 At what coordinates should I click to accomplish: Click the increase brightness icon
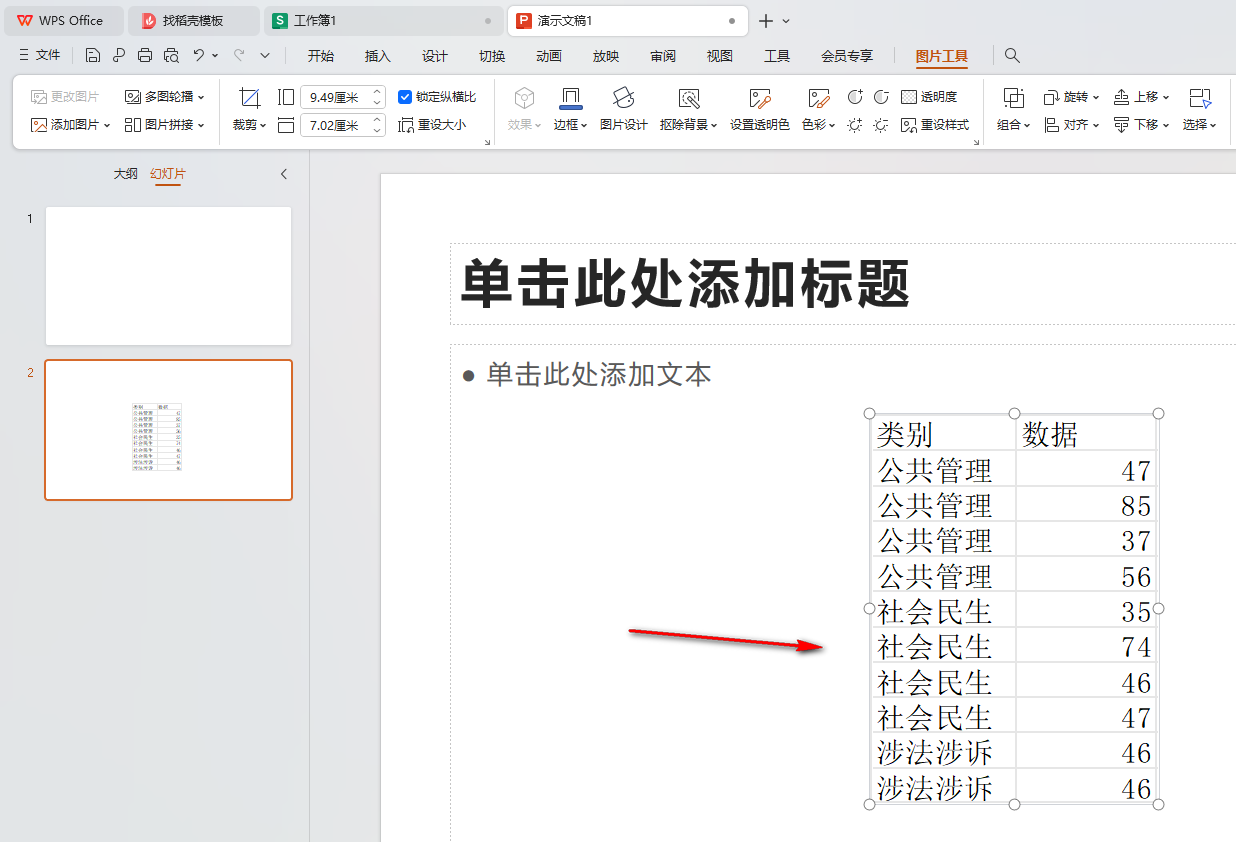point(855,125)
